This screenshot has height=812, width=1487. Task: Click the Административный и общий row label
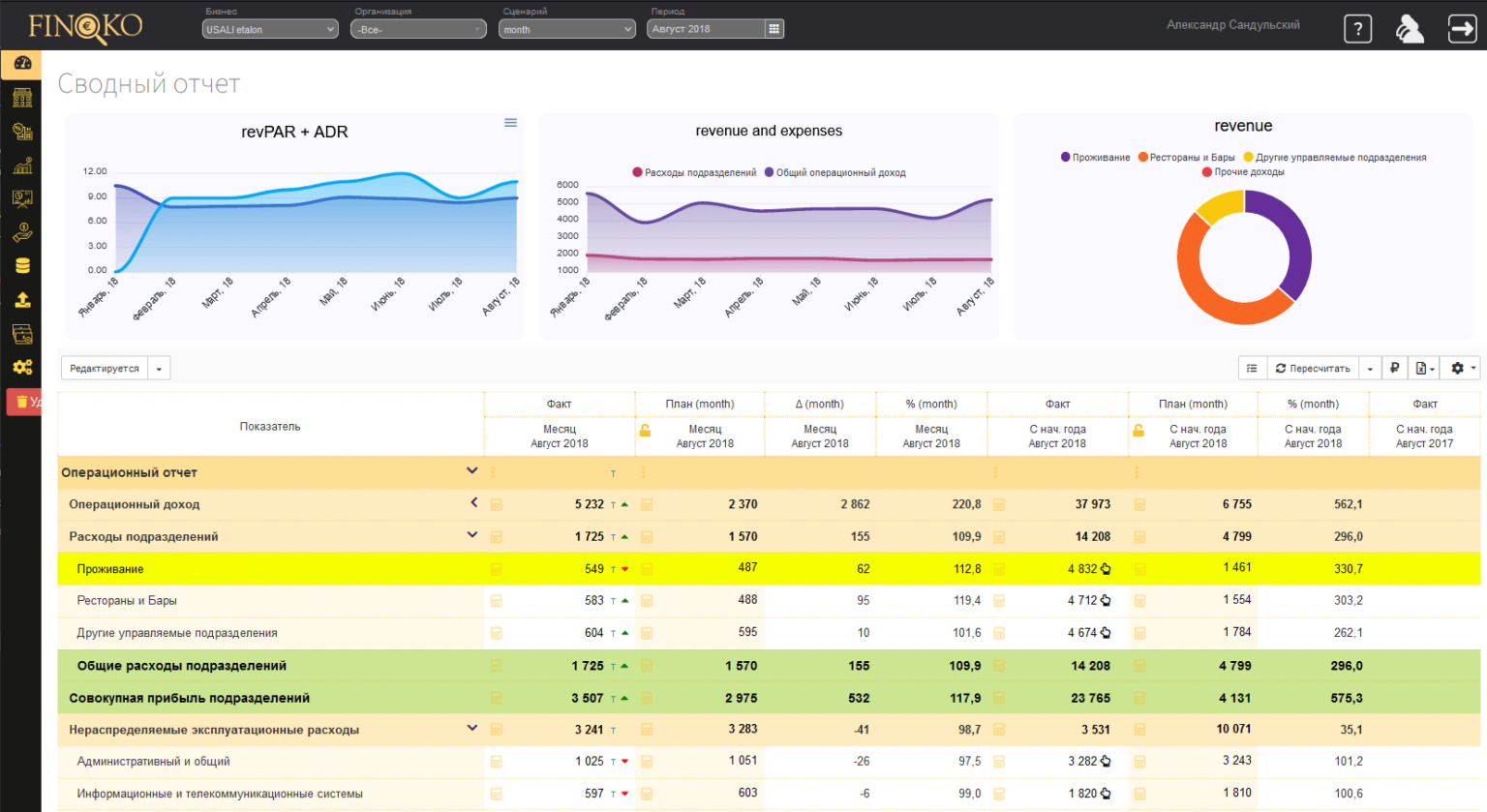pyautogui.click(x=153, y=762)
